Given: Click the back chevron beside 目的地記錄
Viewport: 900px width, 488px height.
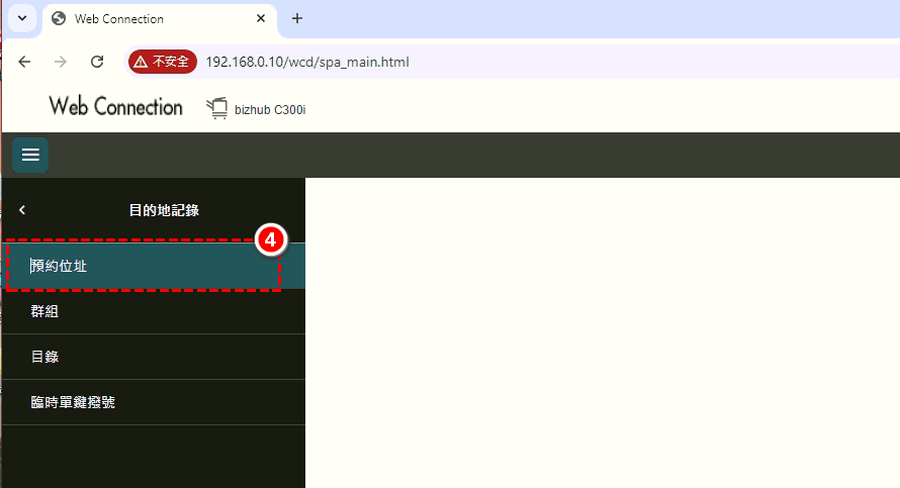Looking at the screenshot, I should (23, 210).
